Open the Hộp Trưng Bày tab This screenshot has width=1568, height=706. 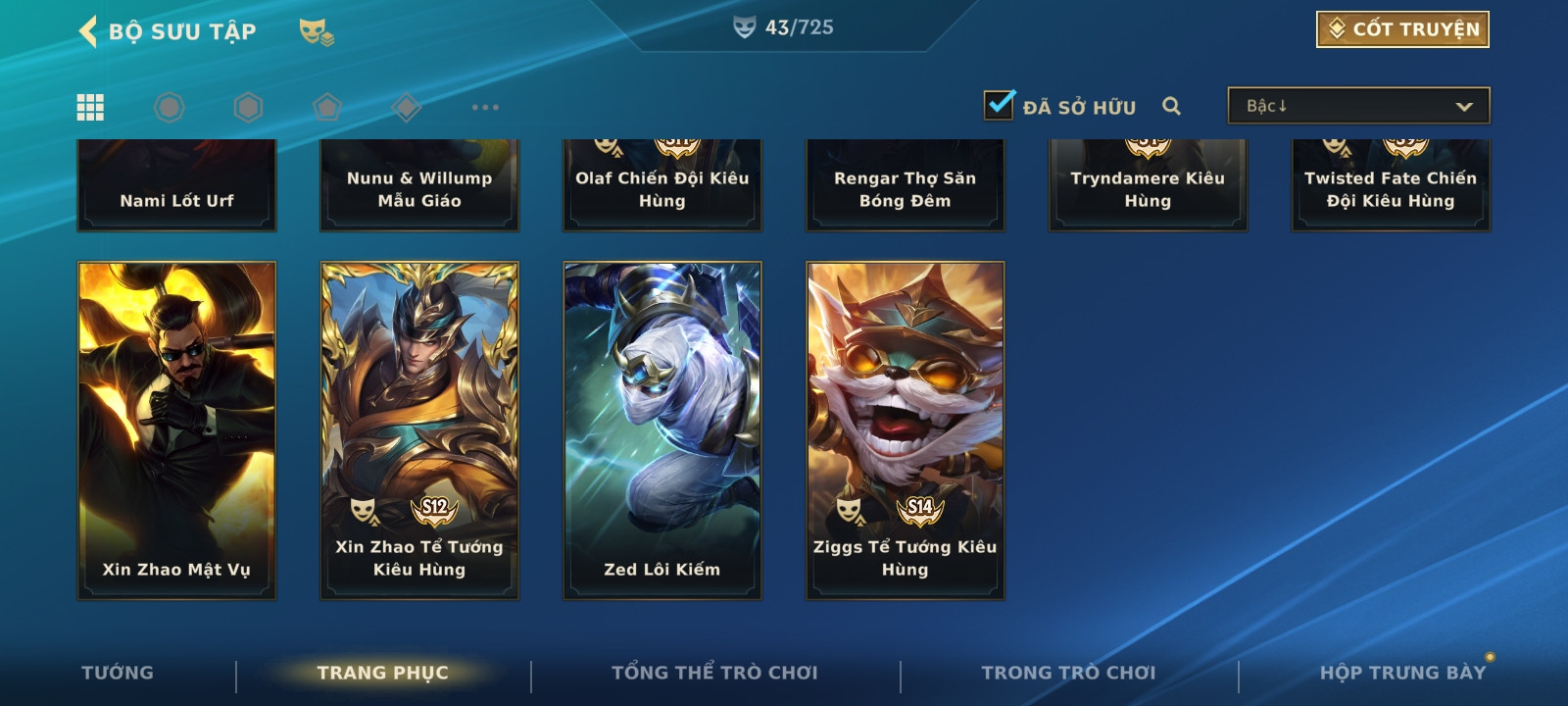[1402, 673]
